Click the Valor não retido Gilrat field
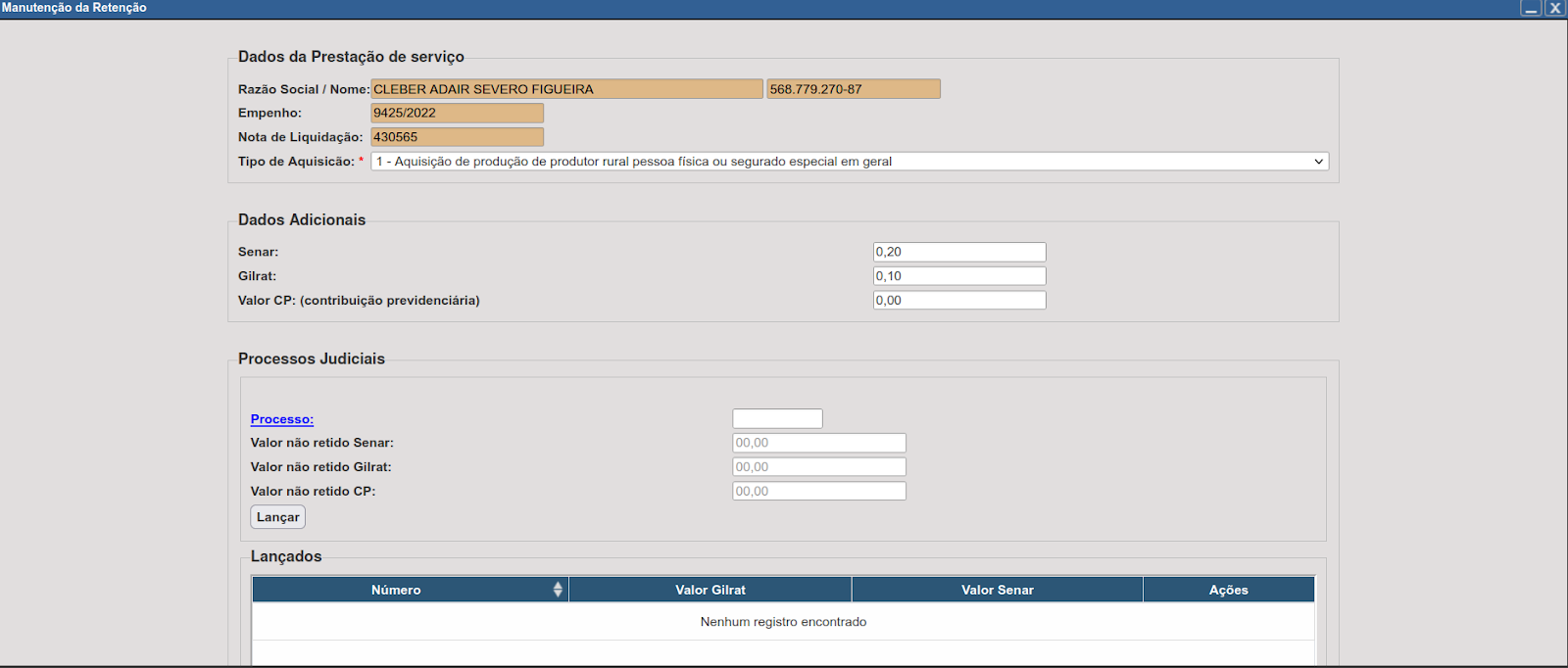Viewport: 1568px width, 668px height. point(818,467)
